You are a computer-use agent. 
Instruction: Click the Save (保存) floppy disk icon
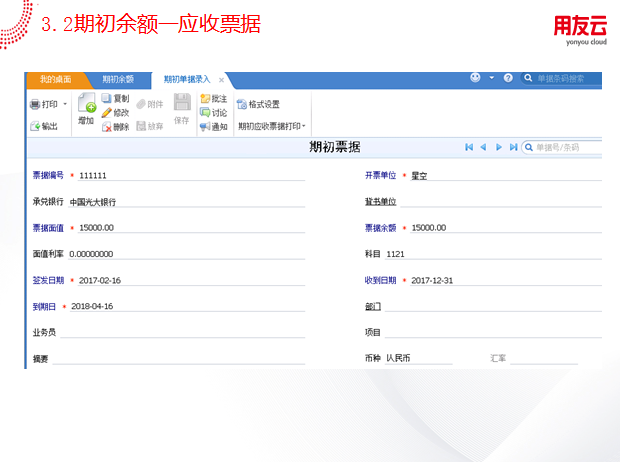(x=182, y=102)
